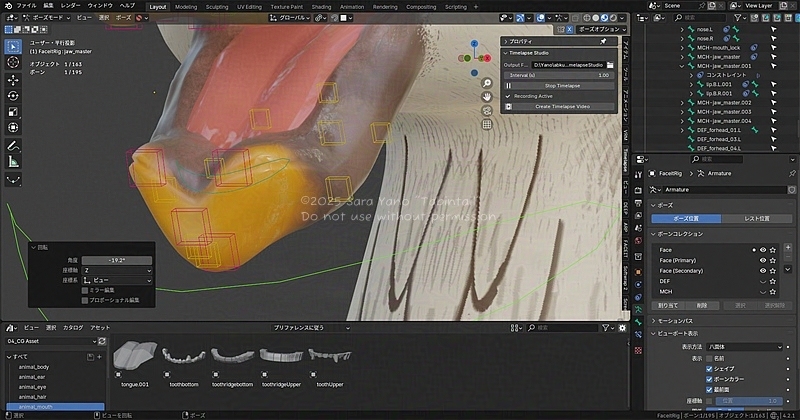Disable the ボーンカラー checkbox

point(711,380)
